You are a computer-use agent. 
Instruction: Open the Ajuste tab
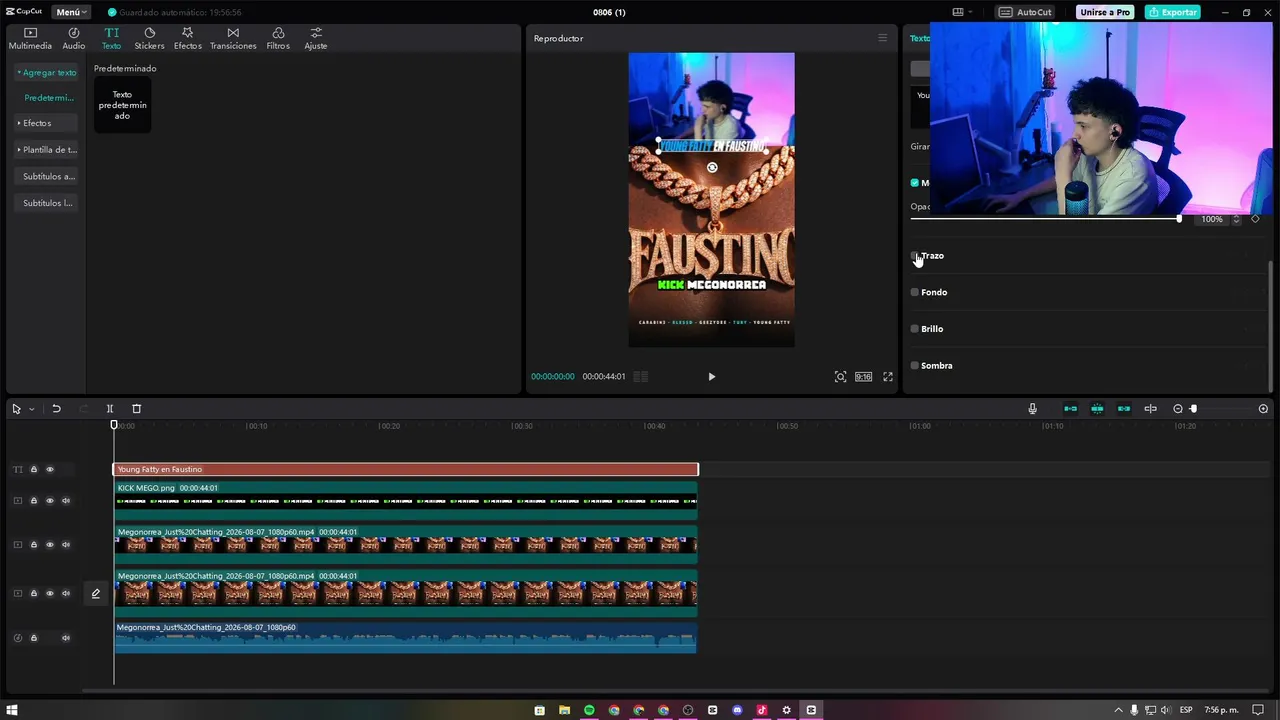316,38
